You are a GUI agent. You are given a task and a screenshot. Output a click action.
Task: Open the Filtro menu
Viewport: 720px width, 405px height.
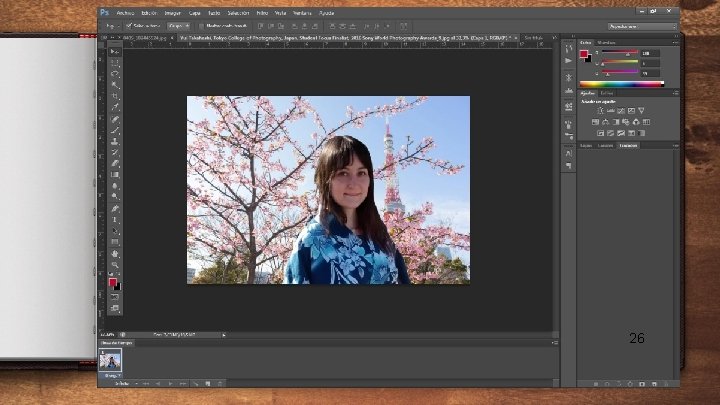(262, 13)
